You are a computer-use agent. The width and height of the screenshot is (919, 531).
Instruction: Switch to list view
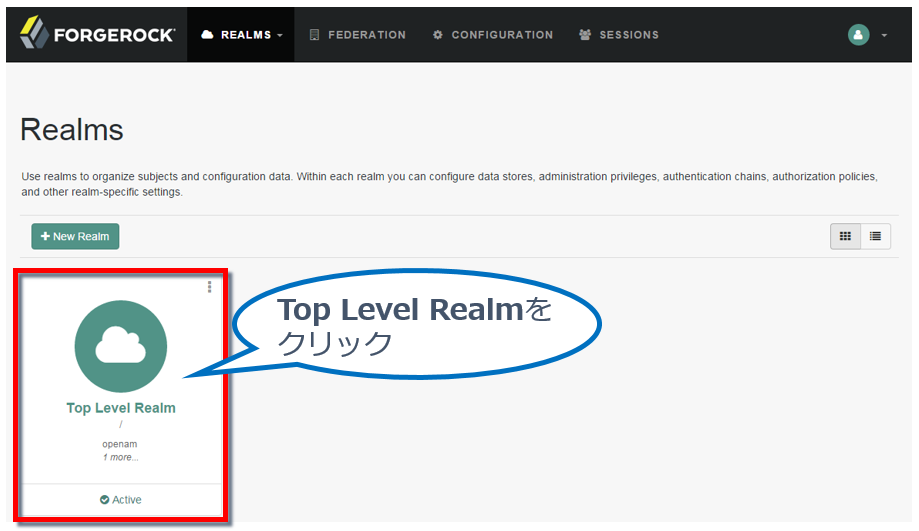tap(875, 236)
